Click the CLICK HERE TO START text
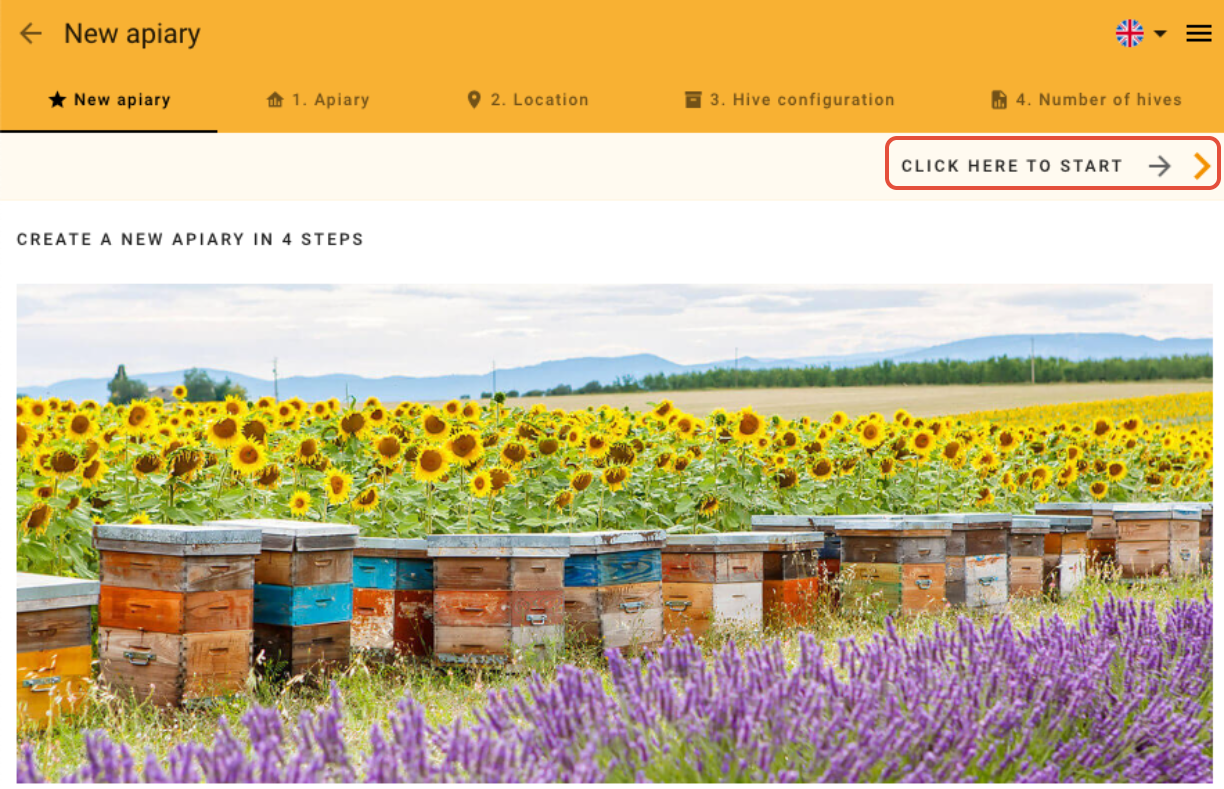This screenshot has height=789, width=1224. click(1012, 166)
